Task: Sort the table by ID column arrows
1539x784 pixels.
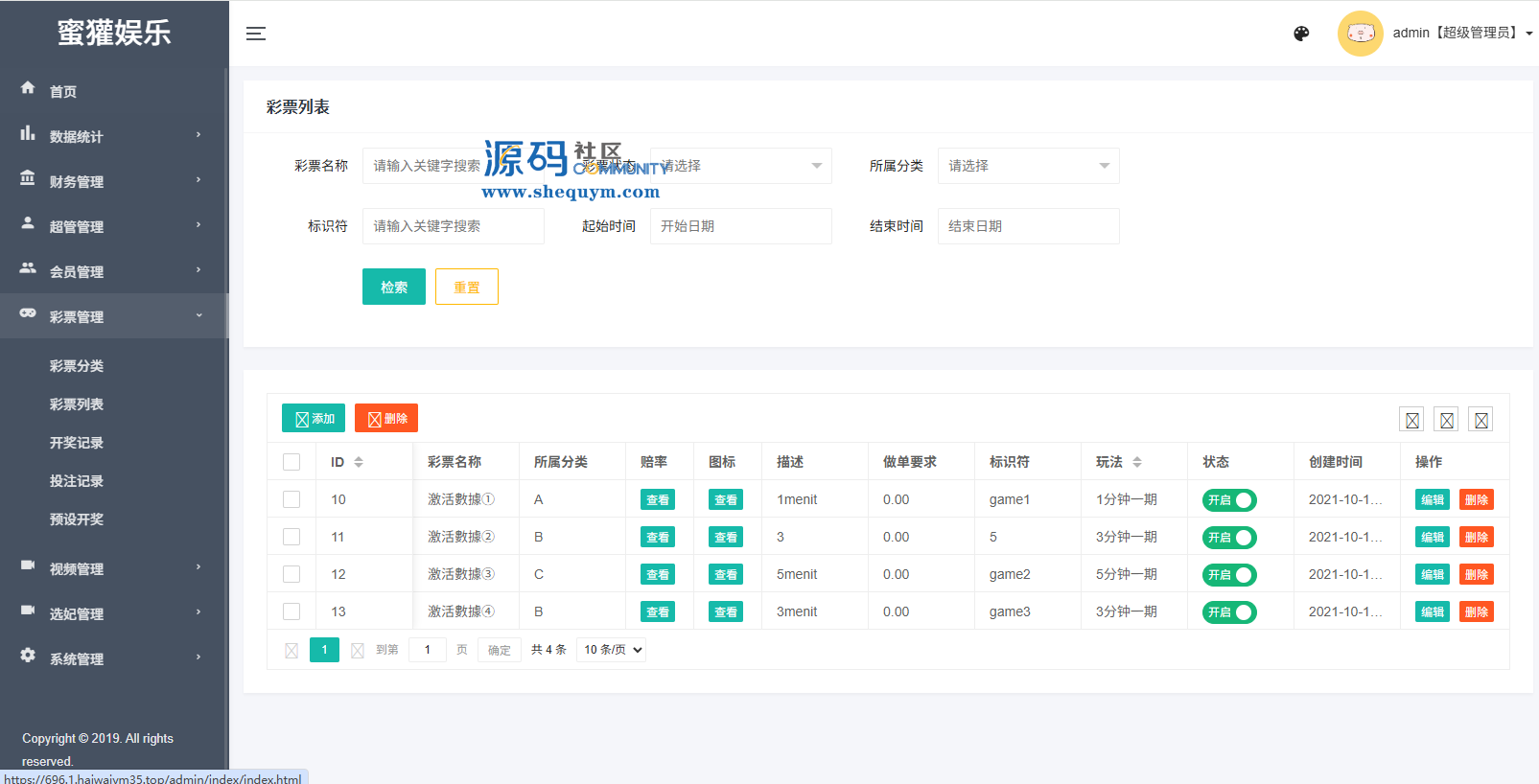Action: click(359, 462)
